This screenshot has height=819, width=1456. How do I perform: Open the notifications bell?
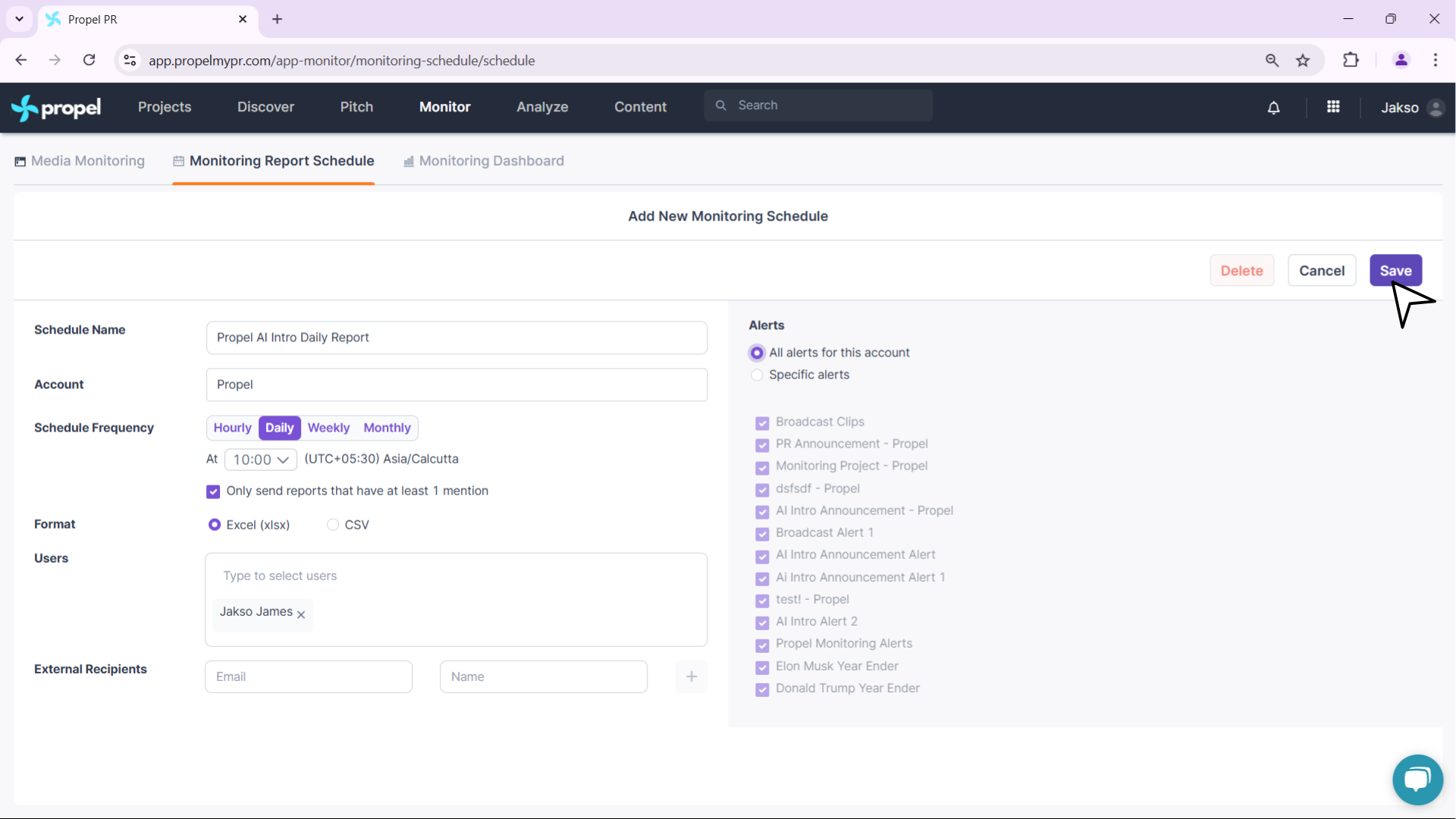point(1274,108)
